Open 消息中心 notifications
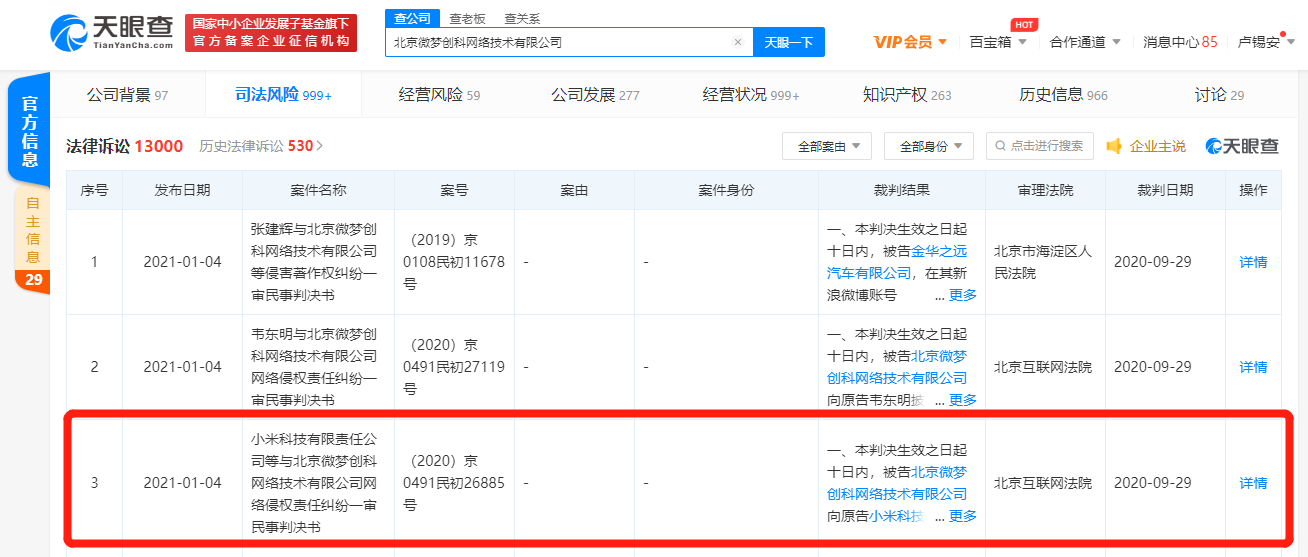The width and height of the screenshot is (1308, 557). pyautogui.click(x=1180, y=42)
